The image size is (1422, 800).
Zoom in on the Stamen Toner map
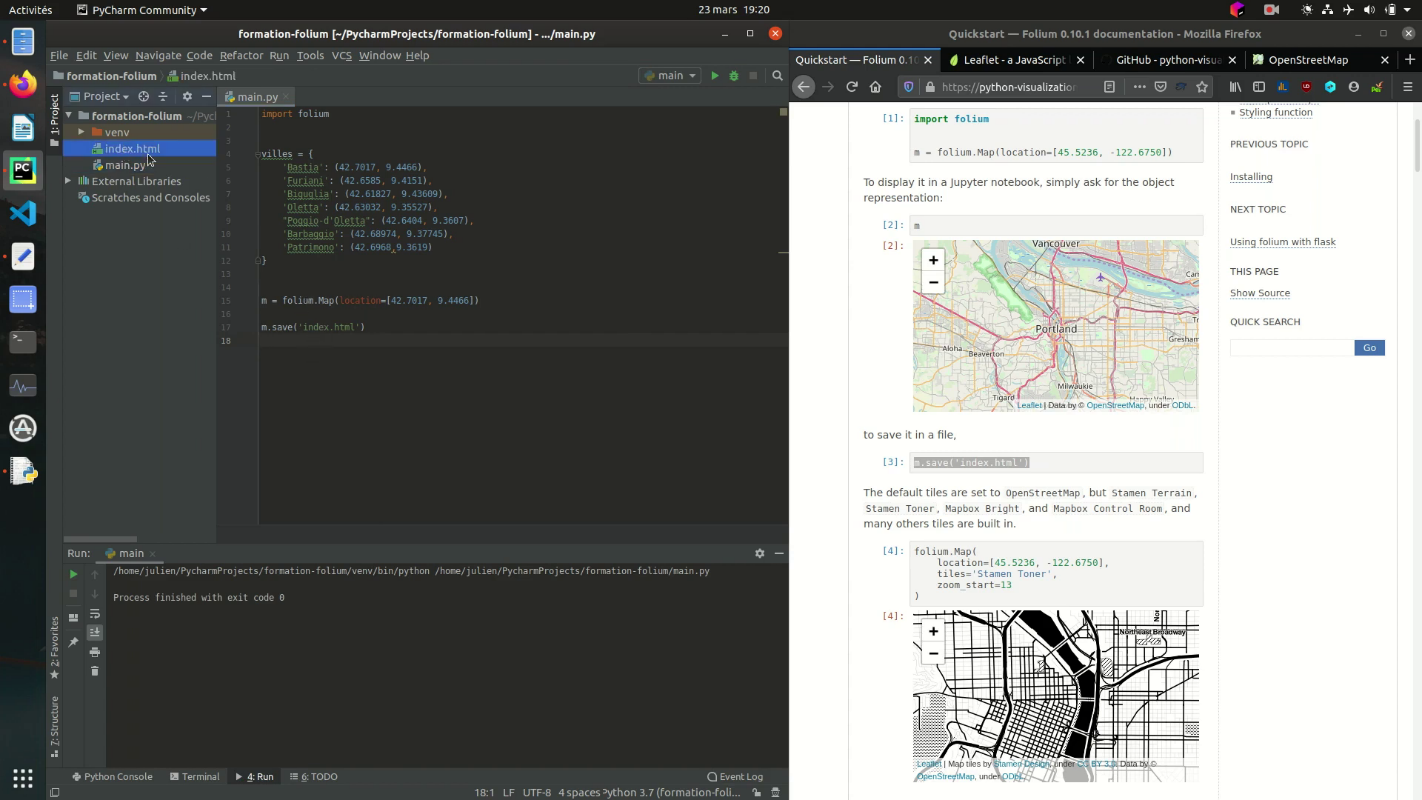933,632
